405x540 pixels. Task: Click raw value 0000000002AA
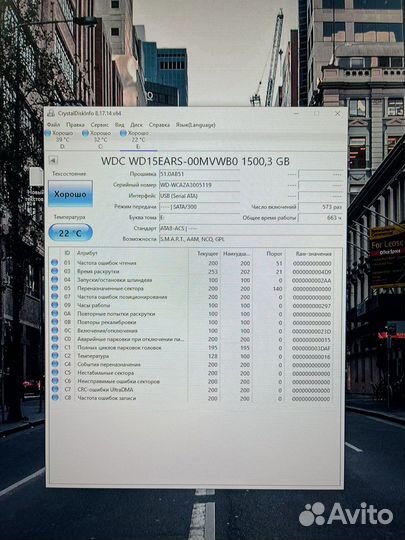click(312, 280)
